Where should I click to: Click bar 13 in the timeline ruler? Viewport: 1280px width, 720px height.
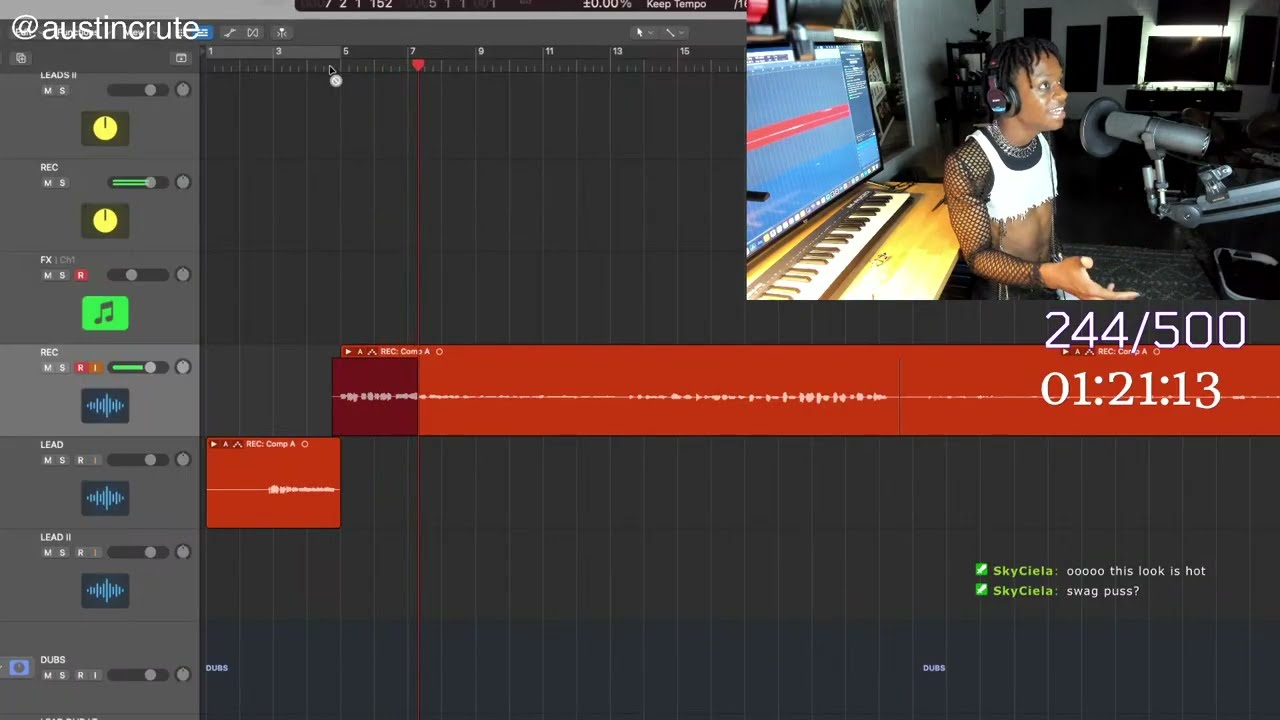click(x=617, y=51)
